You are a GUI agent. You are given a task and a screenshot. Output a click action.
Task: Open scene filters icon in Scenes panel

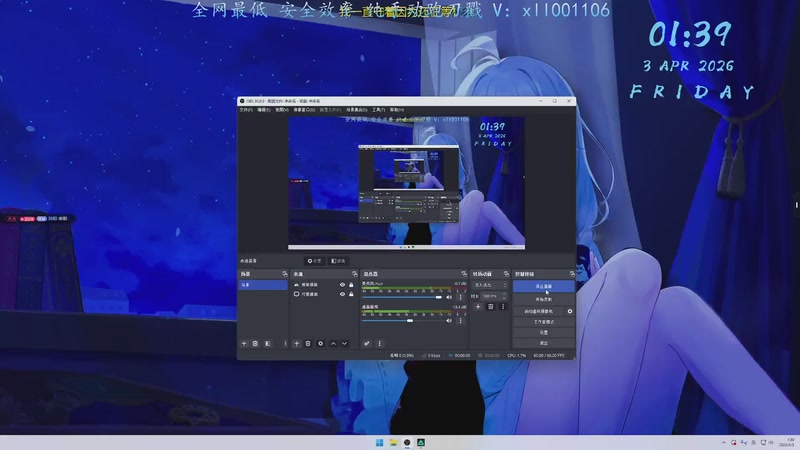point(268,343)
